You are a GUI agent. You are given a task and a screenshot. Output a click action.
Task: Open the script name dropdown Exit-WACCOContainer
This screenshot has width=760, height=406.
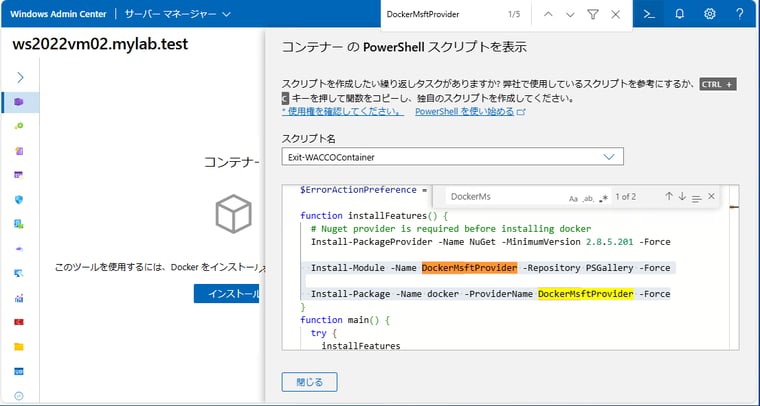pos(452,157)
